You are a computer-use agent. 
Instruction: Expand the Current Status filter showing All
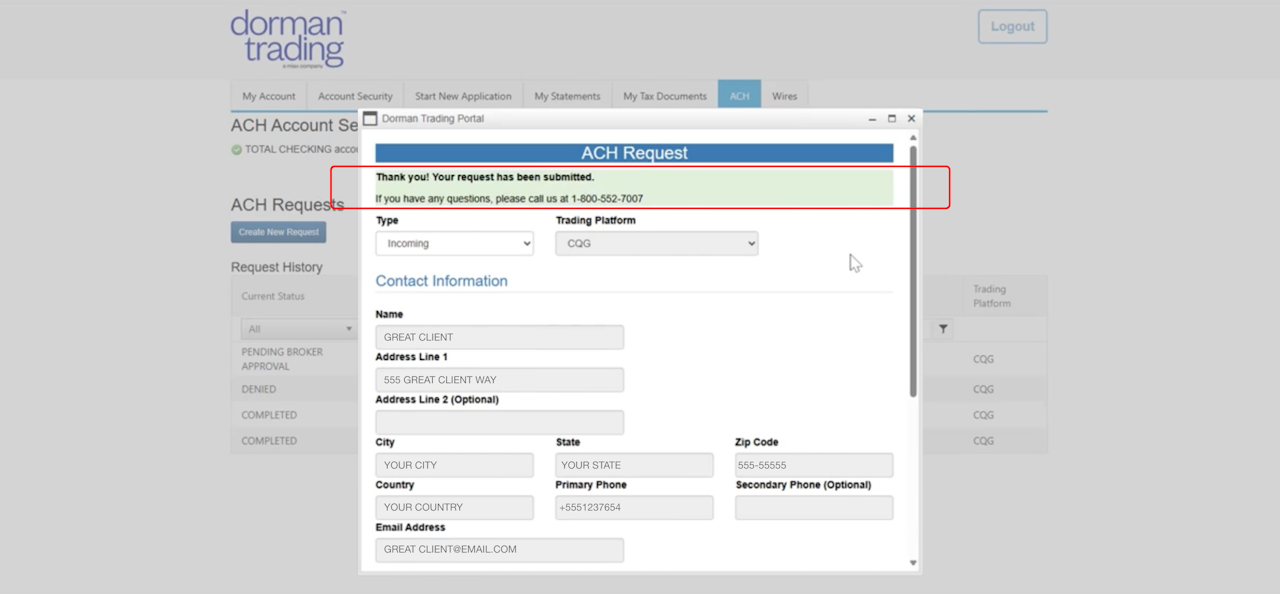click(299, 329)
